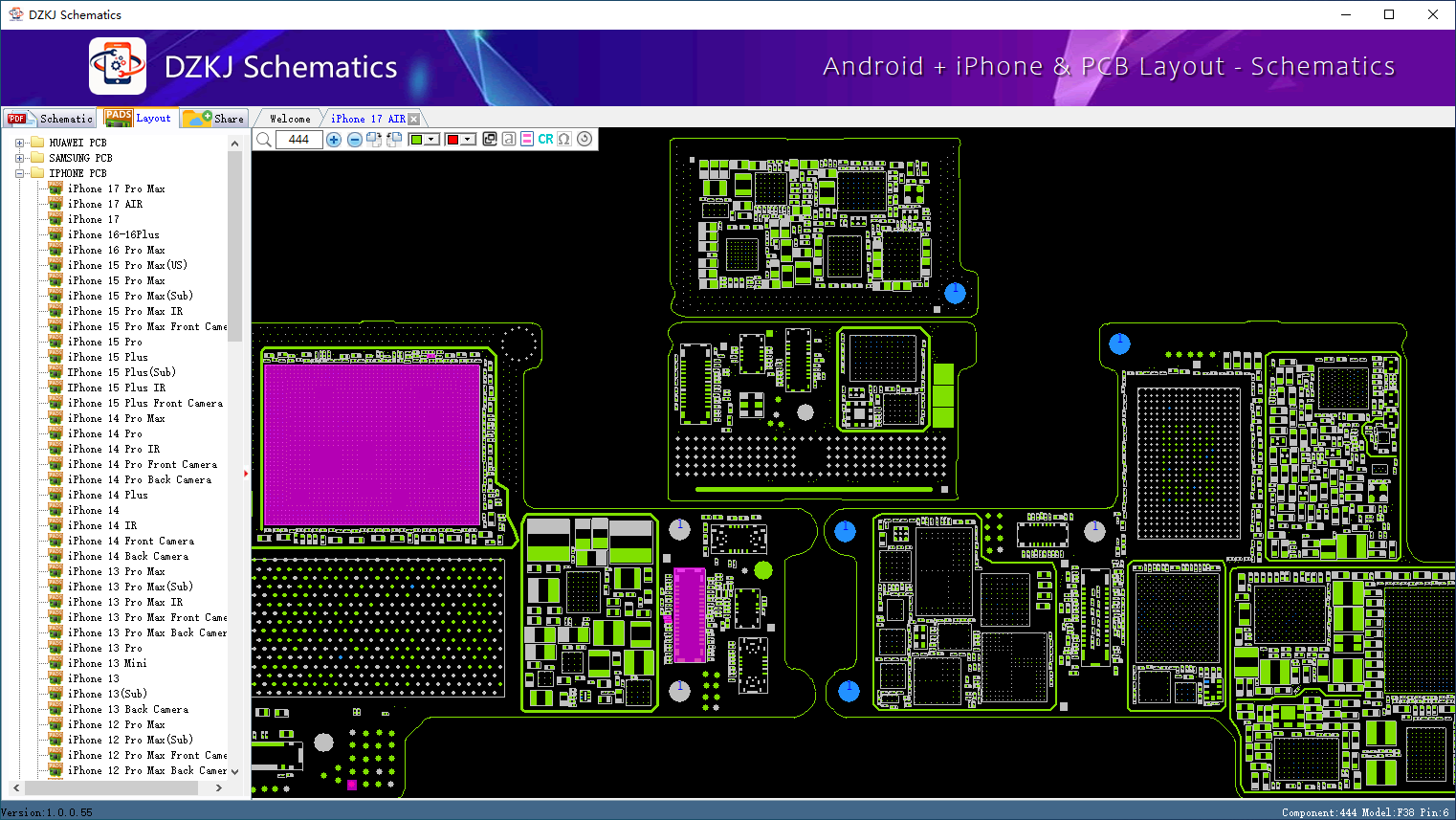This screenshot has height=820, width=1456.
Task: Toggle the CR component display icon
Action: coord(545,140)
